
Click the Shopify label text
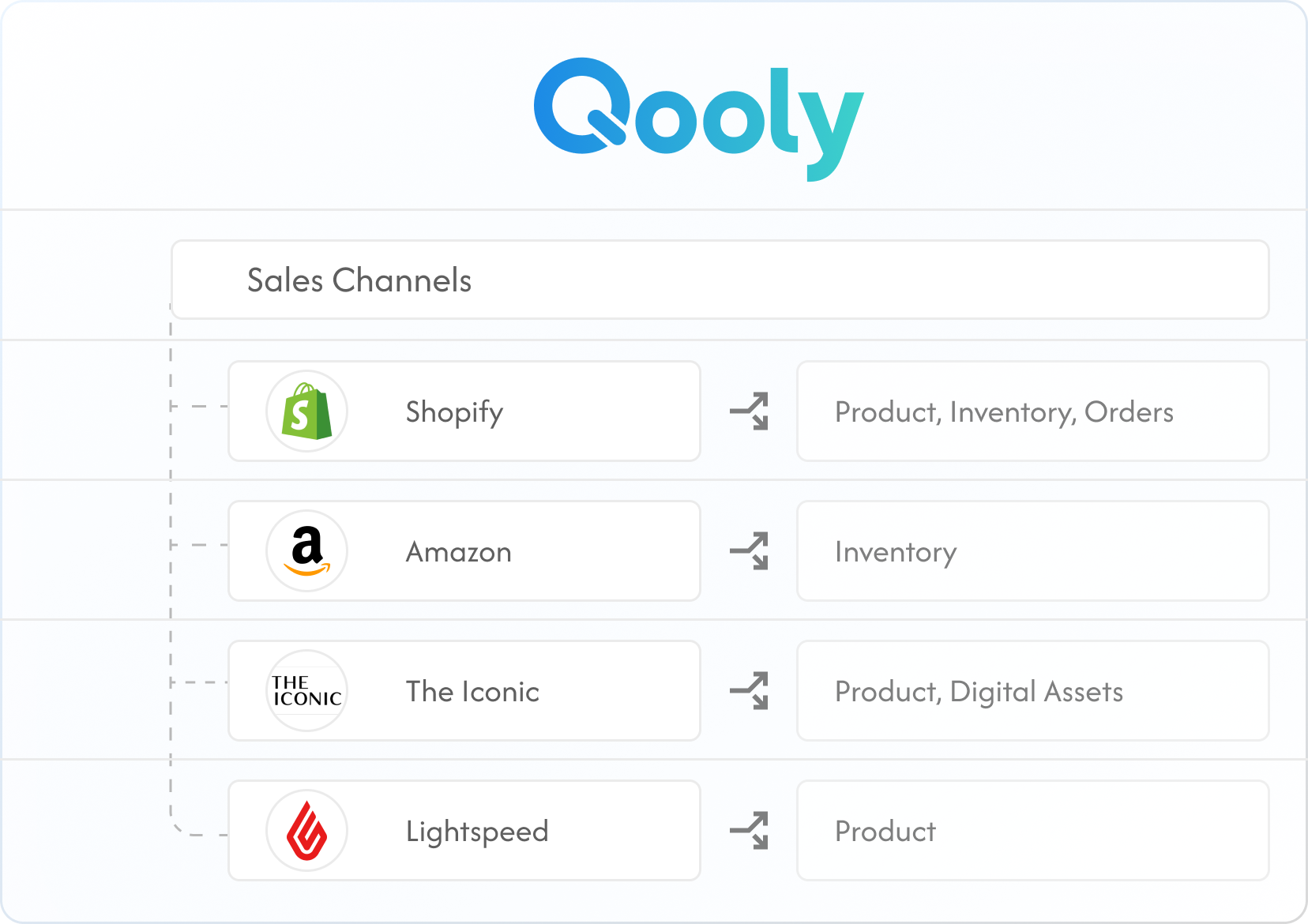pyautogui.click(x=454, y=412)
